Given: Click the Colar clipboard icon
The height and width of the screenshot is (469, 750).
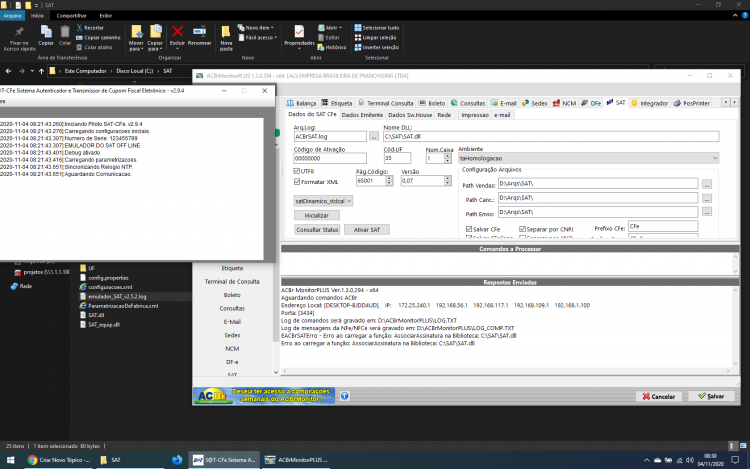Looking at the screenshot, I should pos(65,32).
